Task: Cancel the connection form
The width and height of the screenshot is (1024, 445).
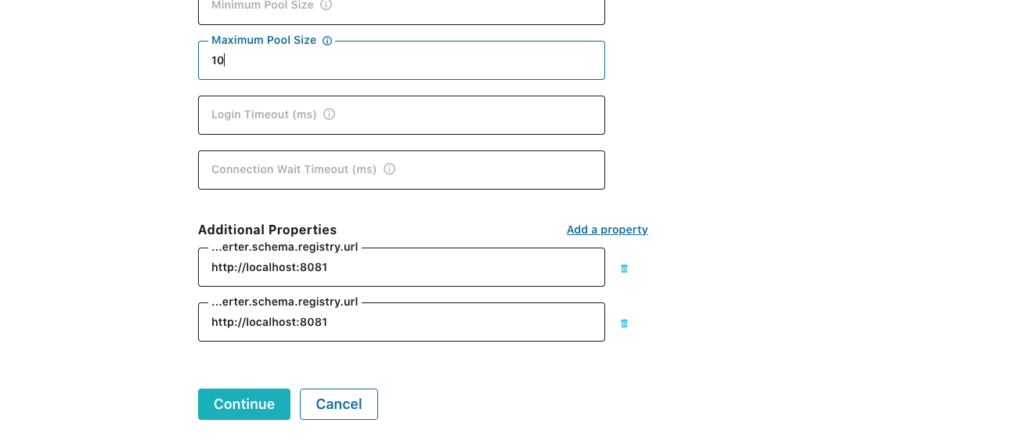Action: click(339, 404)
